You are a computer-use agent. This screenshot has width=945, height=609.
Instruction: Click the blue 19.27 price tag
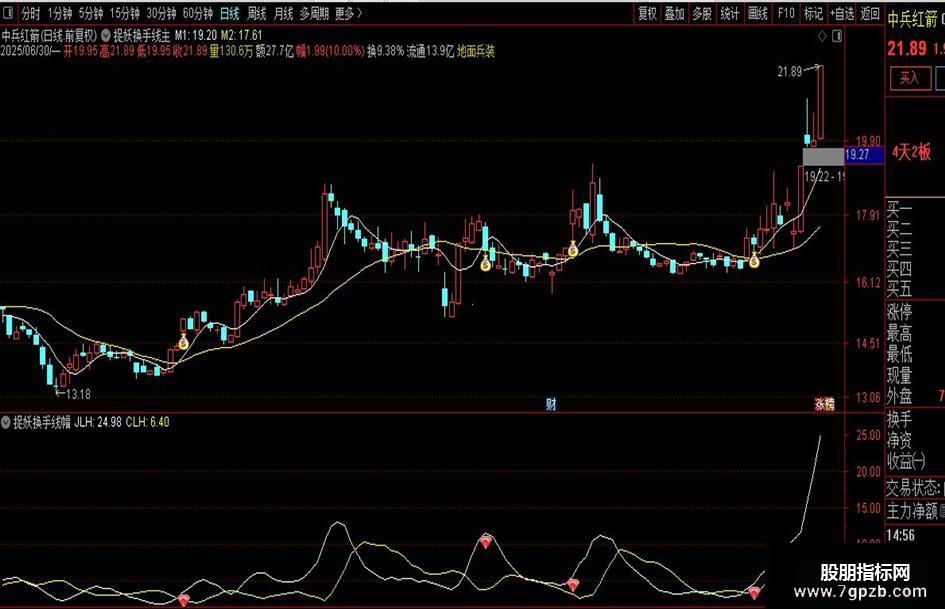coord(864,155)
